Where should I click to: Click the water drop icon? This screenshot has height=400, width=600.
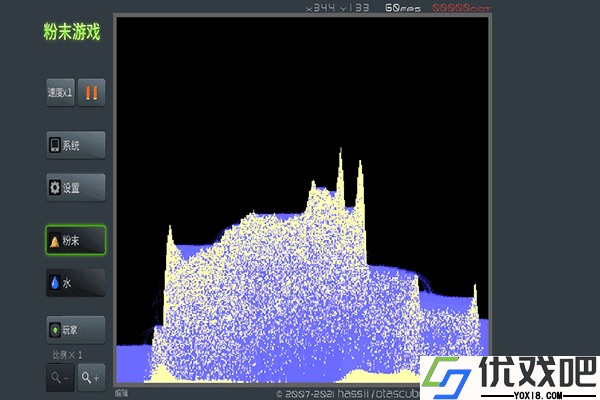(x=55, y=283)
